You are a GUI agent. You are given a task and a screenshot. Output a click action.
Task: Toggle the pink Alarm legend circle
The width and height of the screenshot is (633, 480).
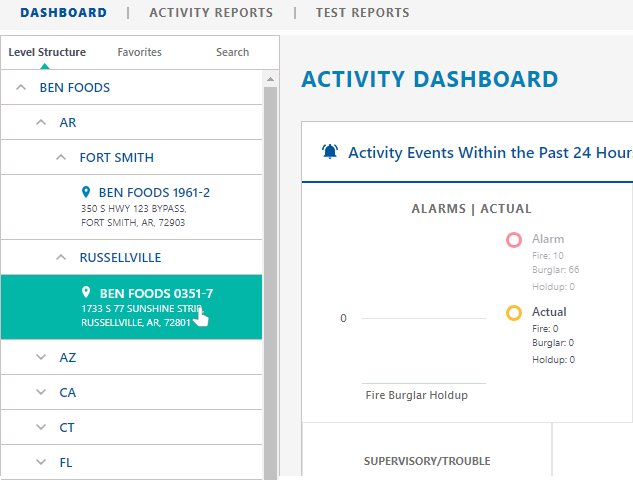tap(514, 240)
